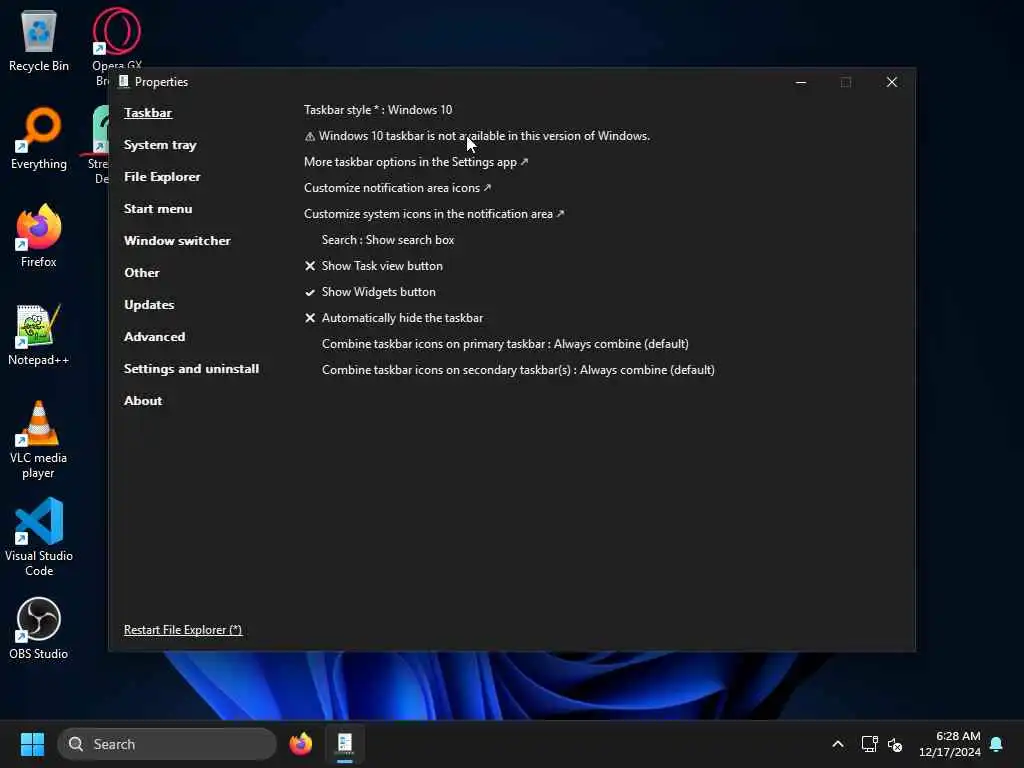Click the taskbar Search box
Viewport: 1024px width, 768px height.
167,744
